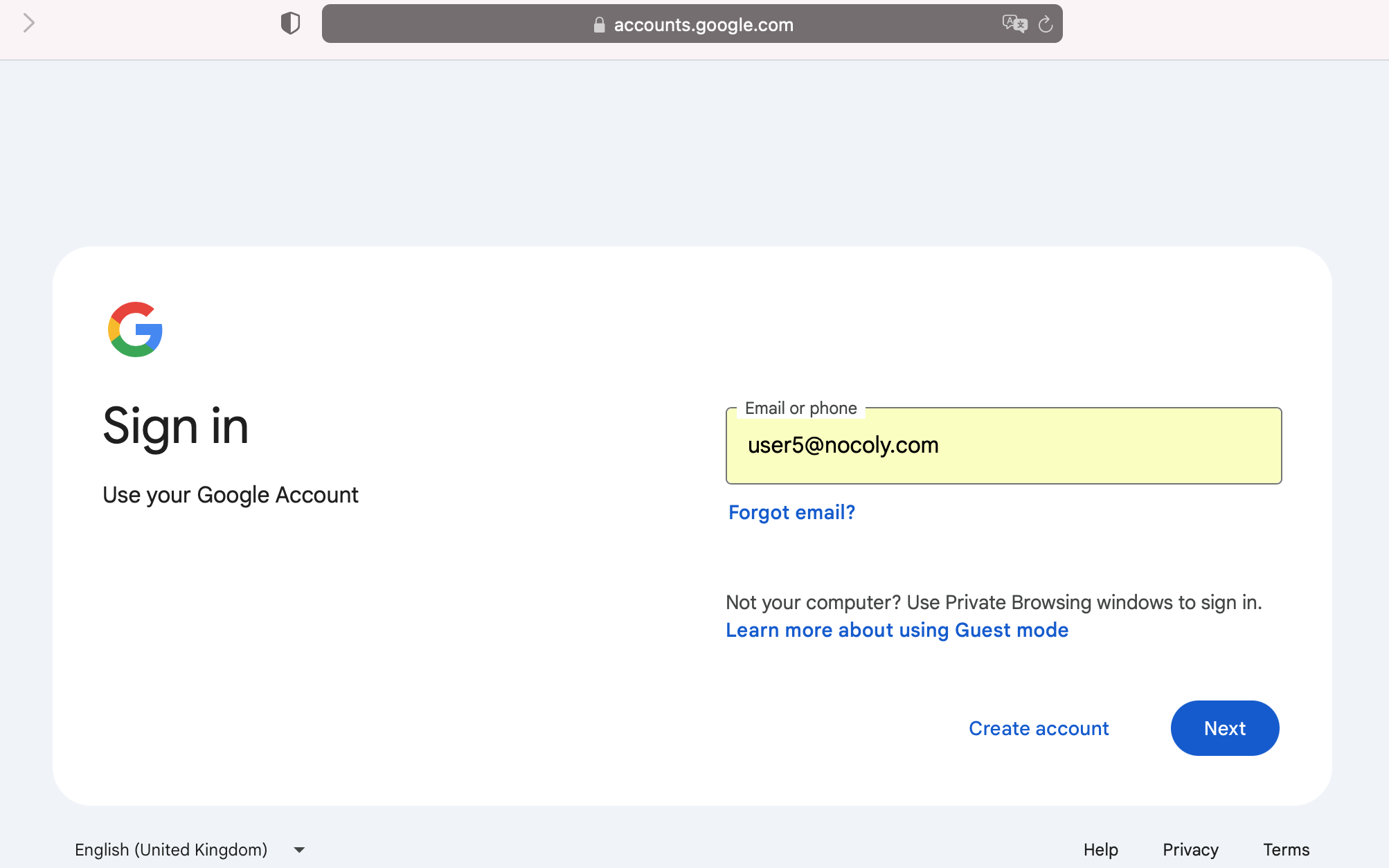The width and height of the screenshot is (1389, 868).
Task: Reload the page with refresh icon
Action: pyautogui.click(x=1046, y=24)
